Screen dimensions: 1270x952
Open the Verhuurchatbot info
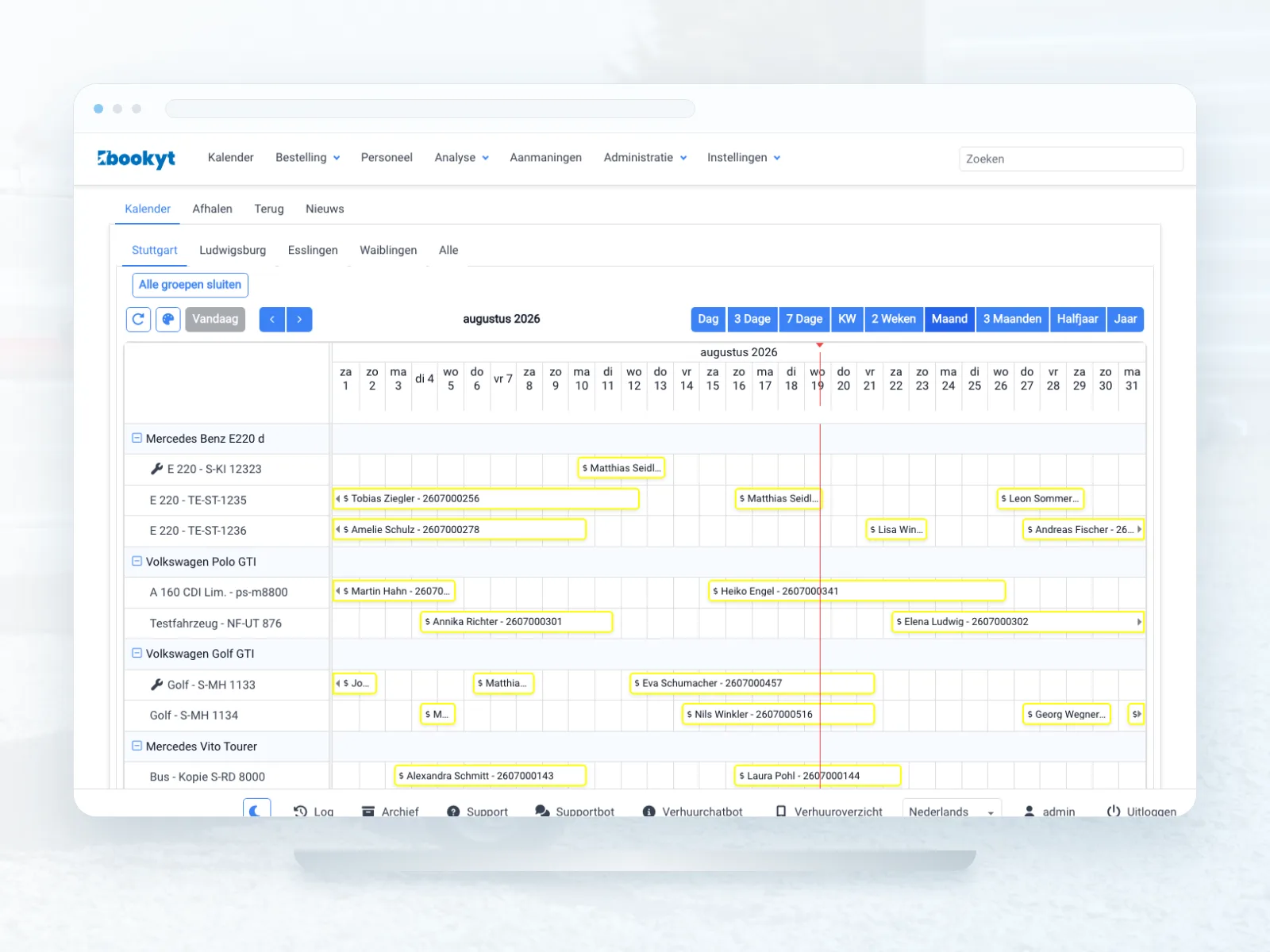(692, 812)
